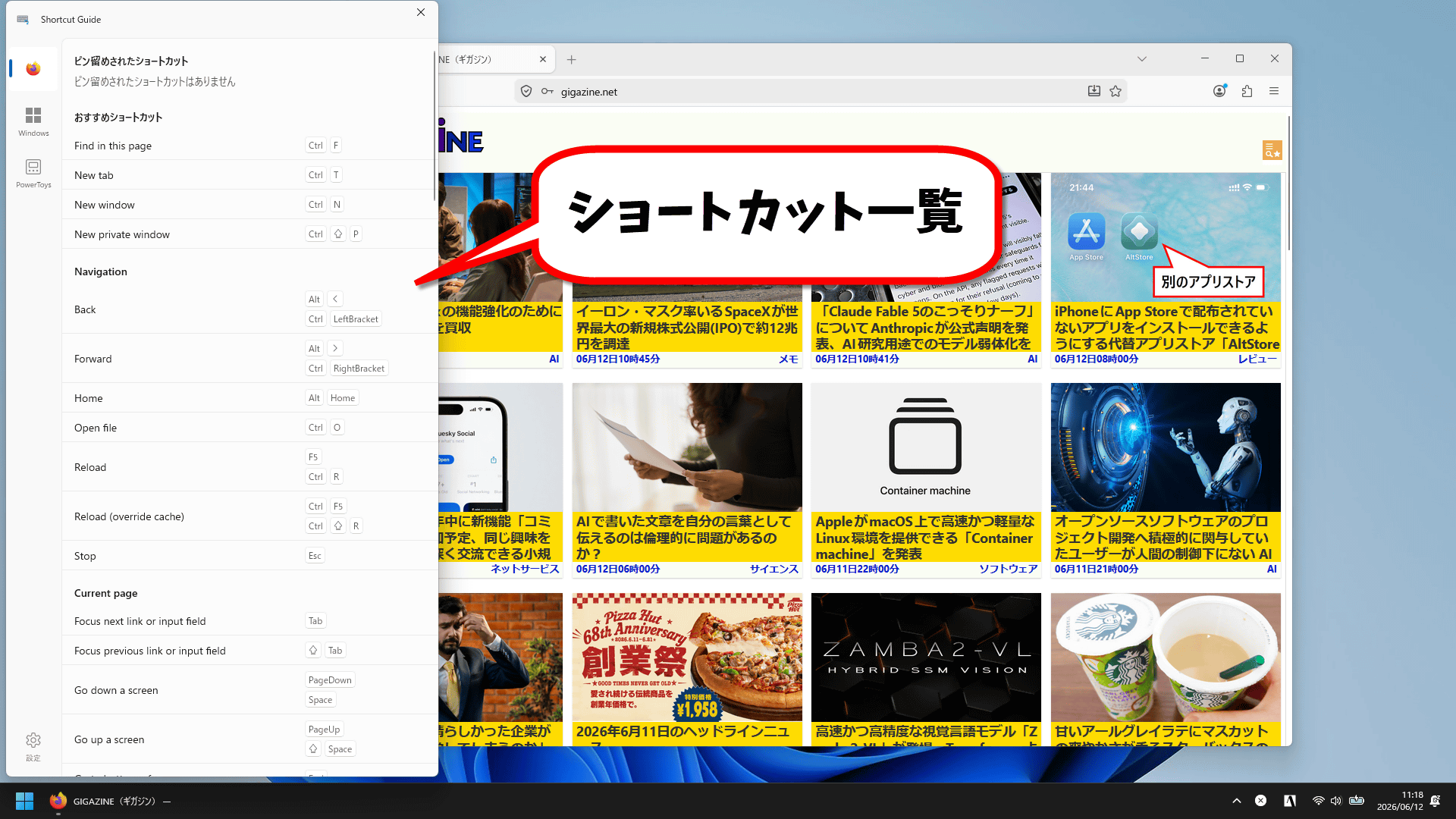
Task: Open the volume speaker tray icon
Action: coord(1336,801)
